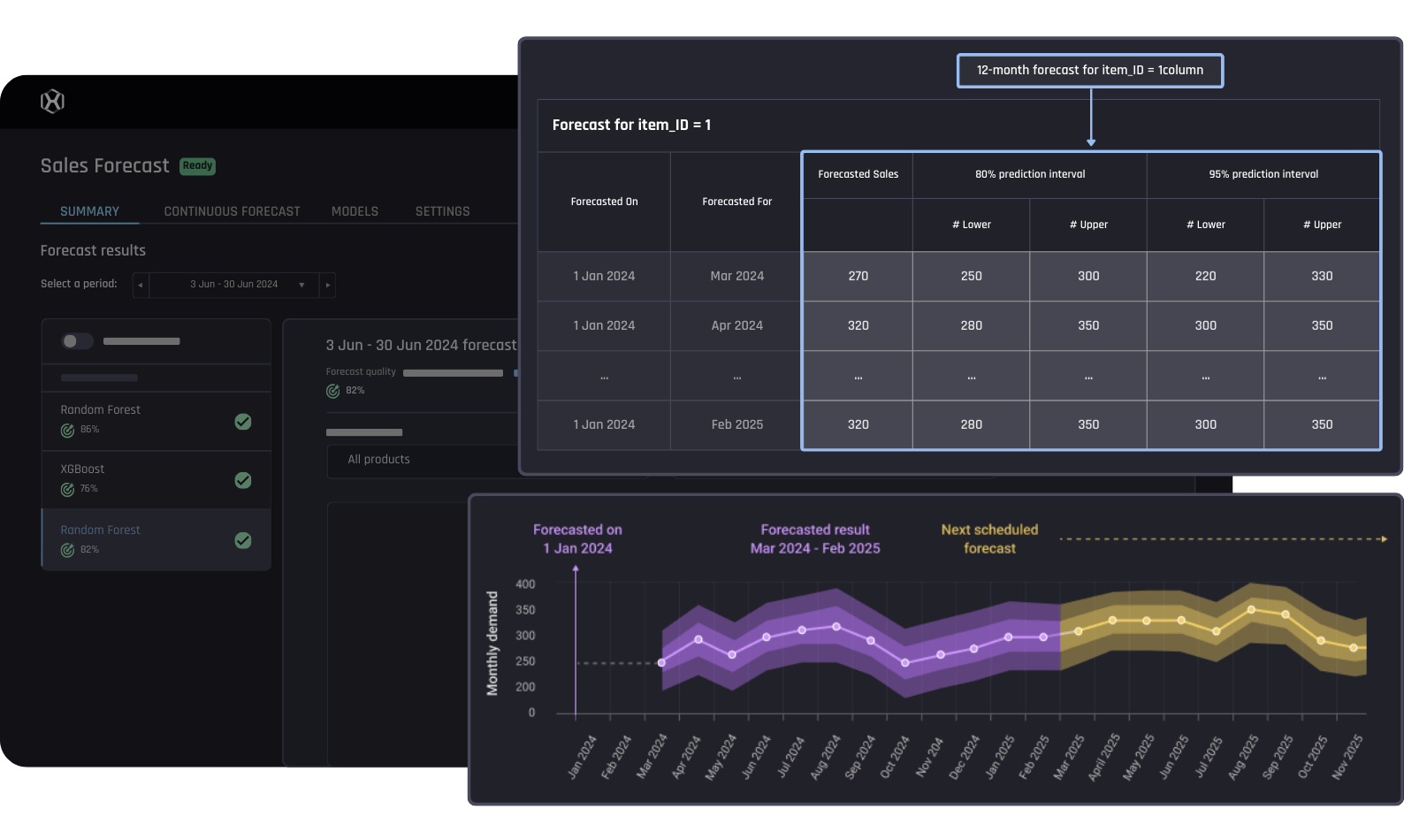Click the Forecasted Sales column header

point(858,174)
